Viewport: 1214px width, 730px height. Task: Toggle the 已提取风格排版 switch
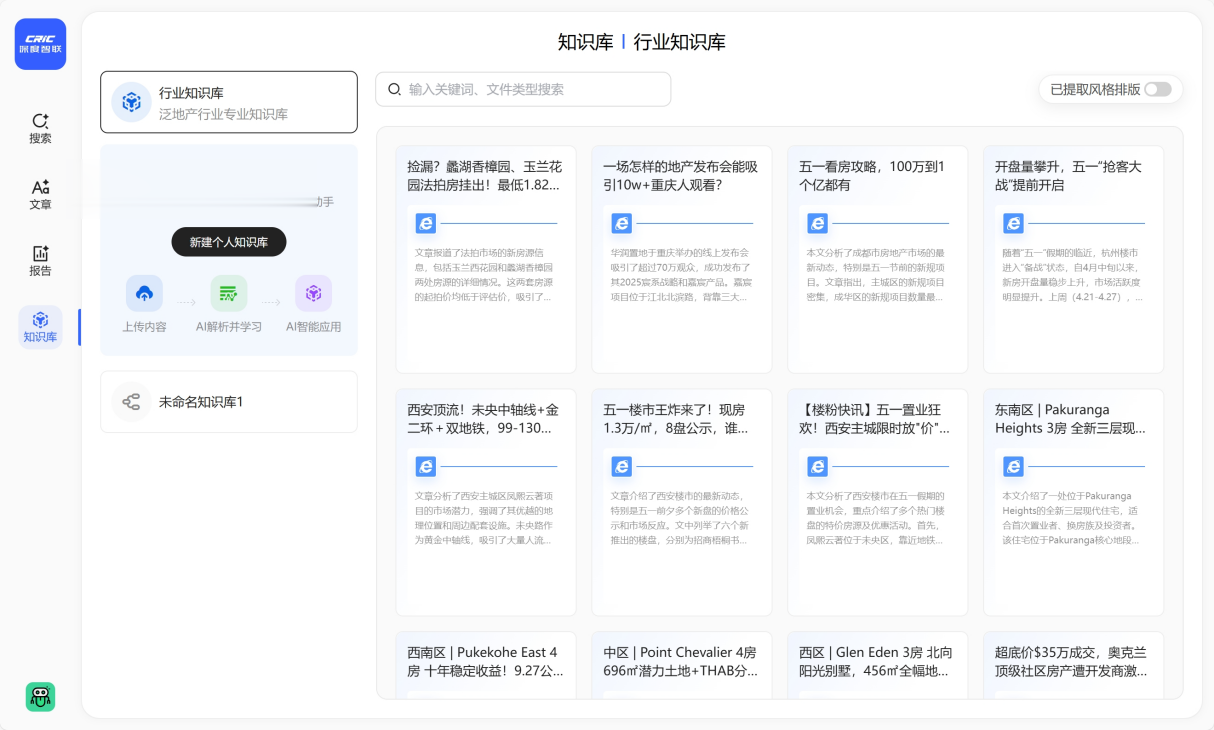pyautogui.click(x=1157, y=89)
